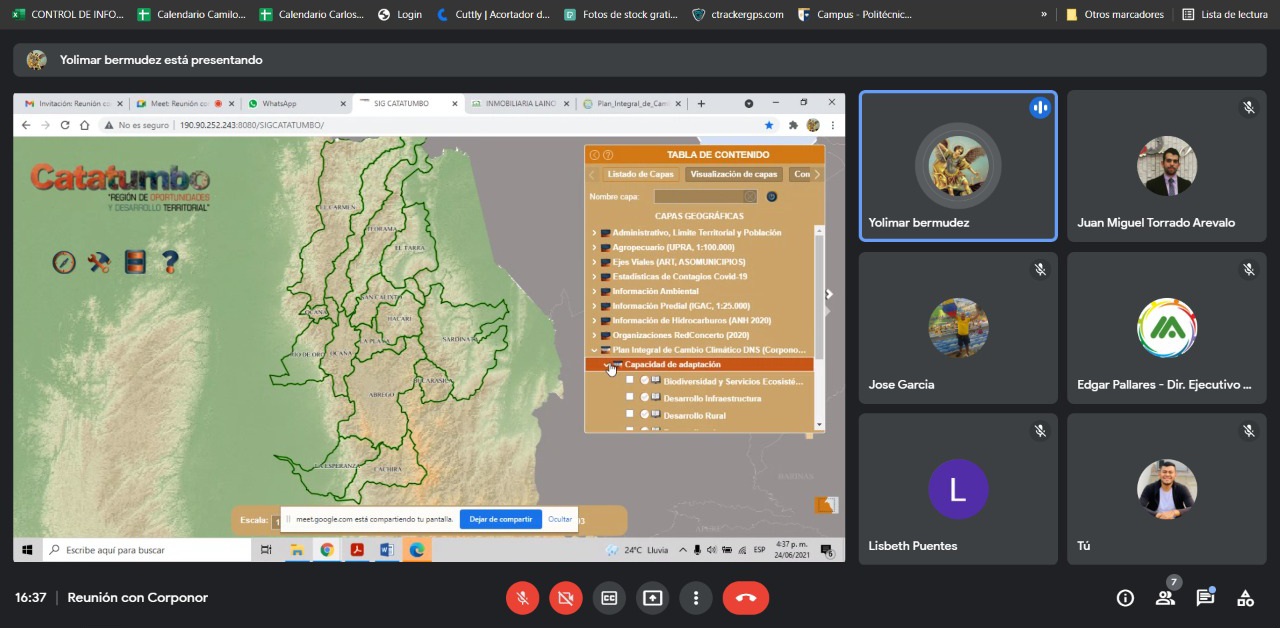Click the question mark help icon on map
This screenshot has height=628, width=1280.
tap(170, 262)
